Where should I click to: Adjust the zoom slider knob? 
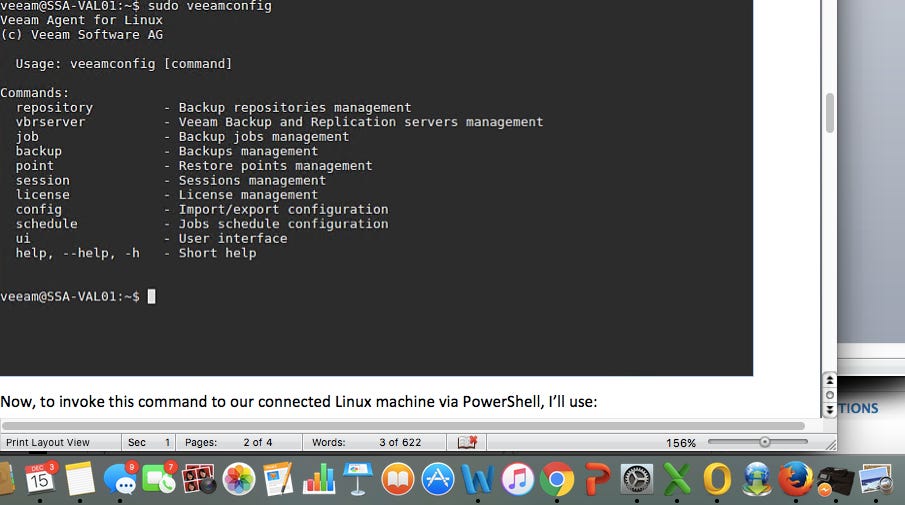pos(765,442)
